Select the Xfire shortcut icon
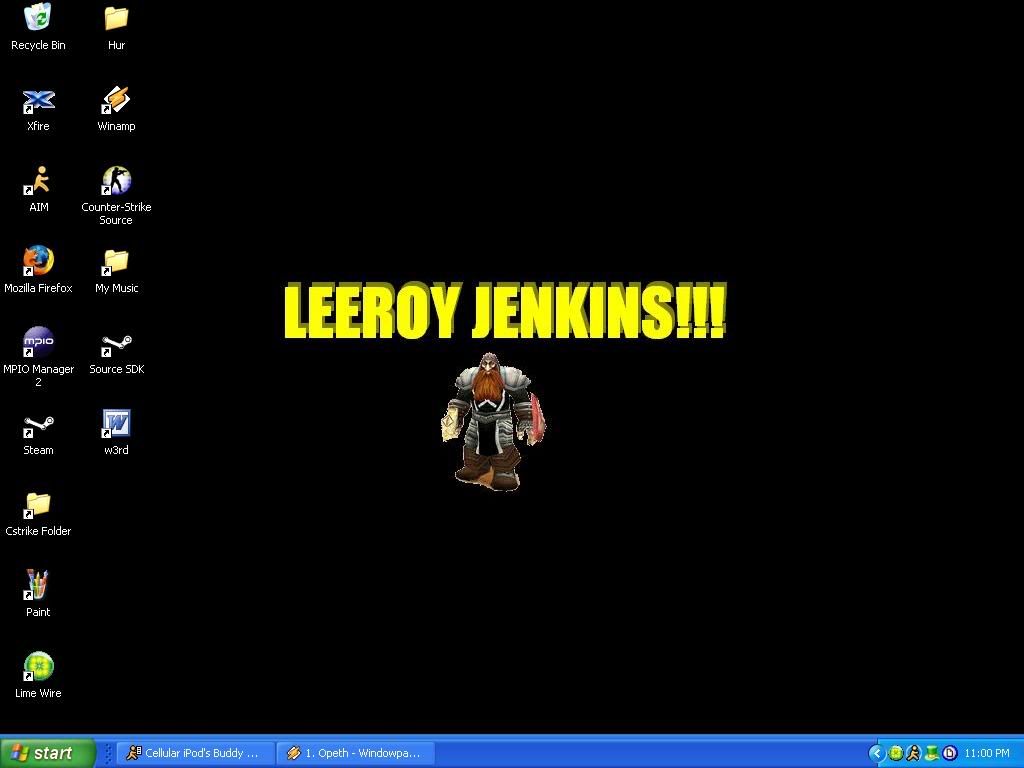 pos(38,101)
